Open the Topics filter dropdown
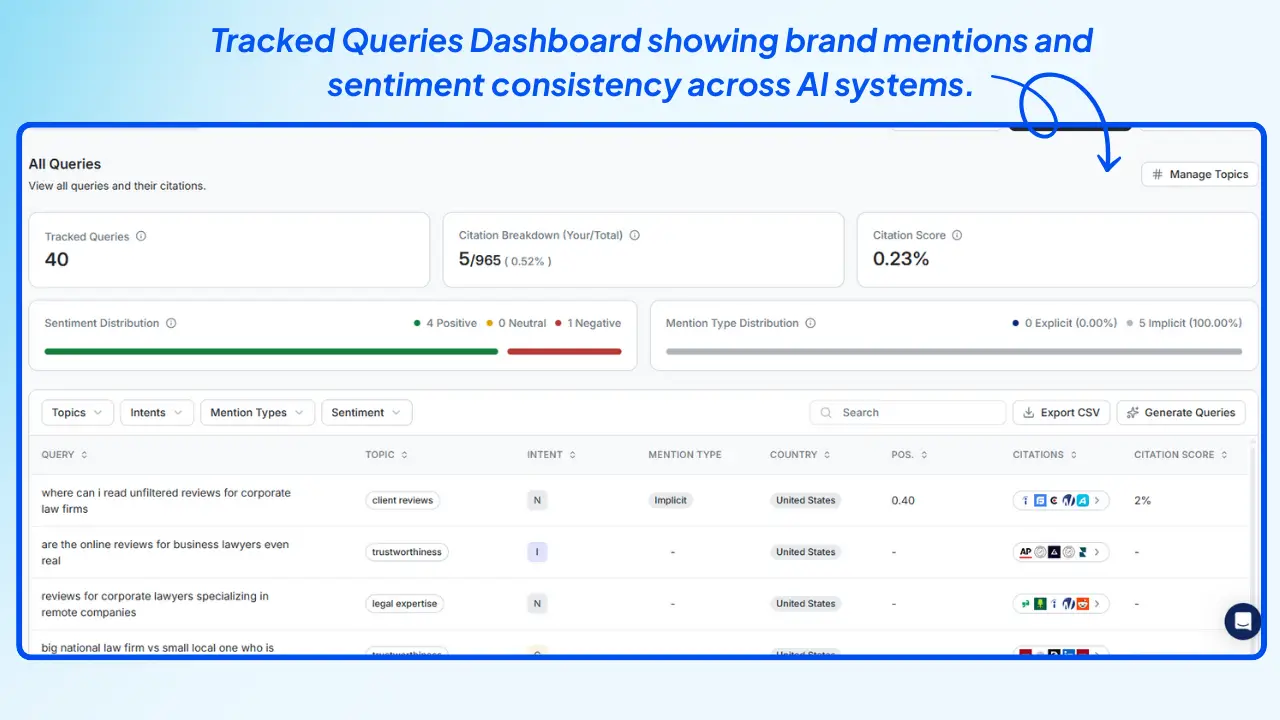The image size is (1280, 720). point(77,412)
